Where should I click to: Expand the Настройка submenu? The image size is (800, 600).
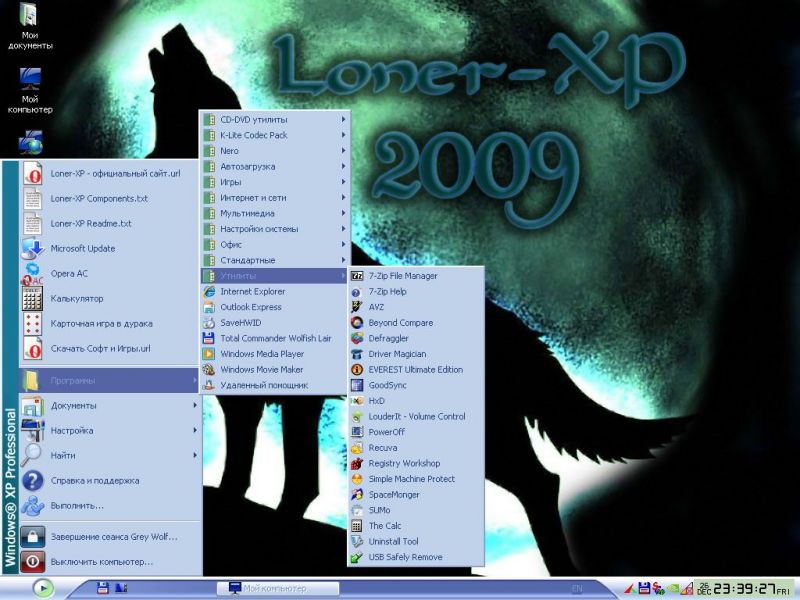pos(72,431)
